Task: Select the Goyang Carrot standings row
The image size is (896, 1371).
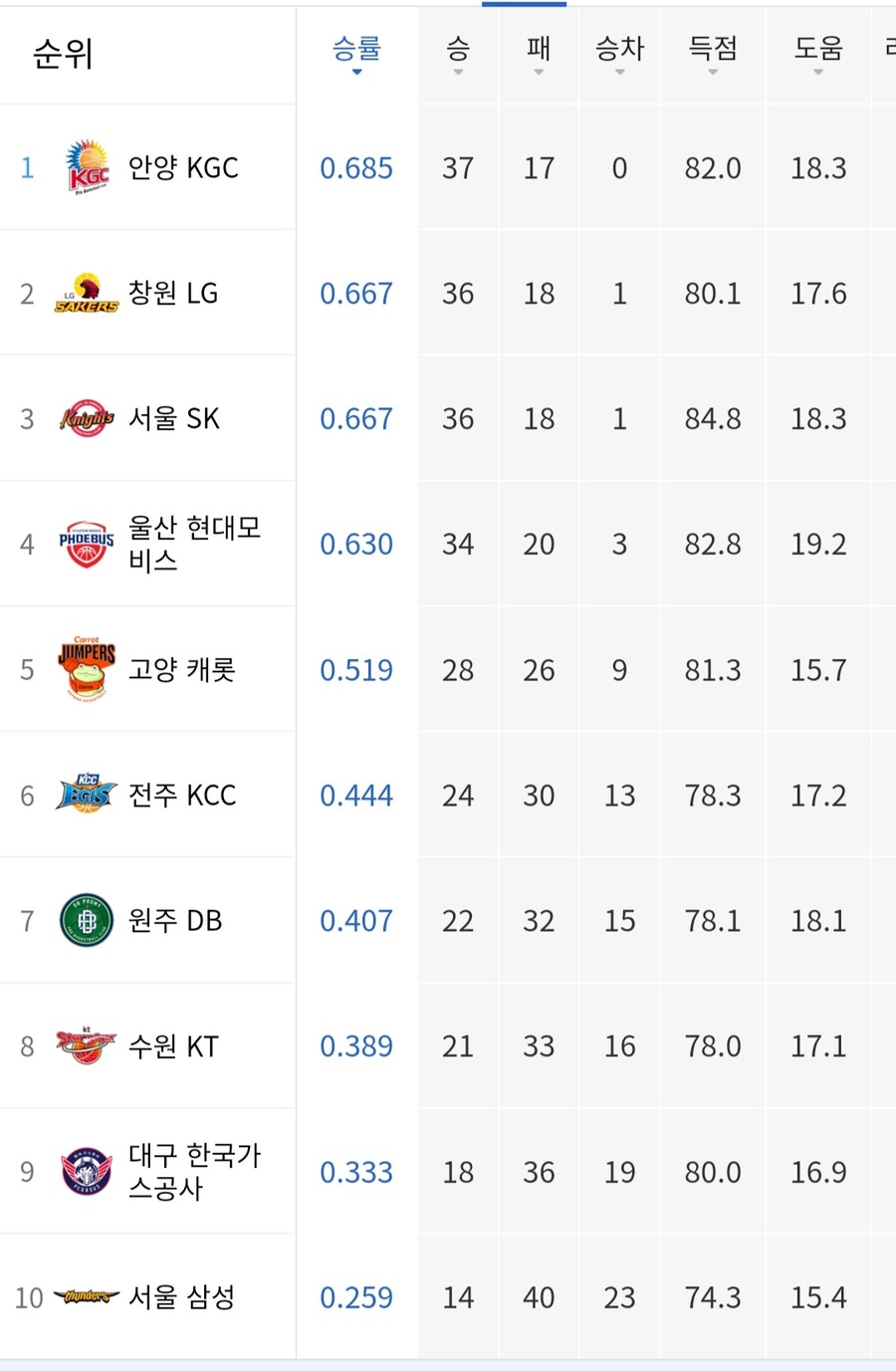Action: pyautogui.click(x=448, y=669)
